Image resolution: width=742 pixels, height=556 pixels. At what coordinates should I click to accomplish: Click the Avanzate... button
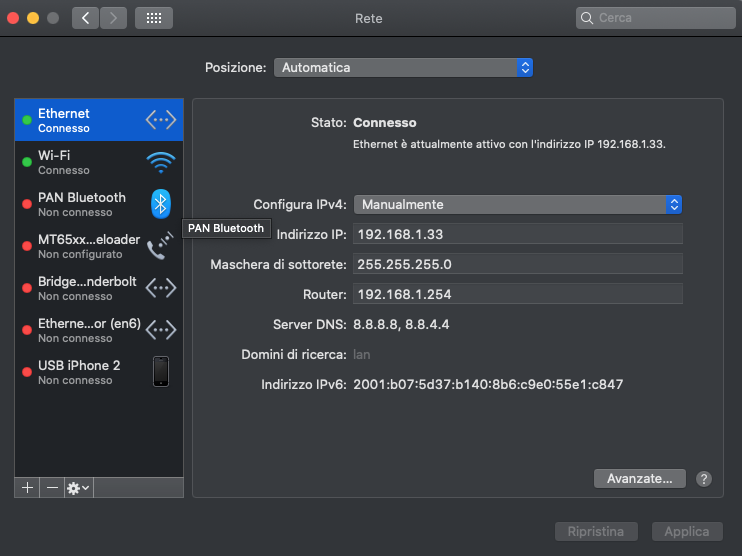point(640,478)
